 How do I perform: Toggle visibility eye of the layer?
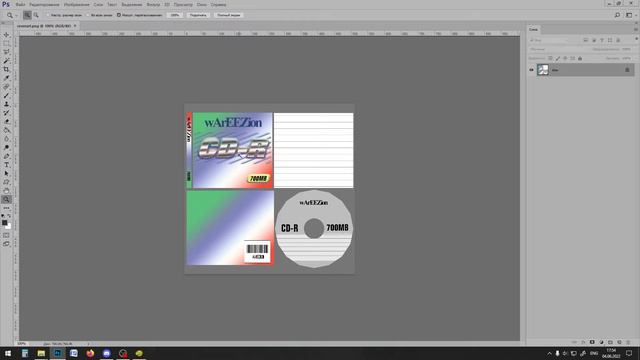(531, 70)
